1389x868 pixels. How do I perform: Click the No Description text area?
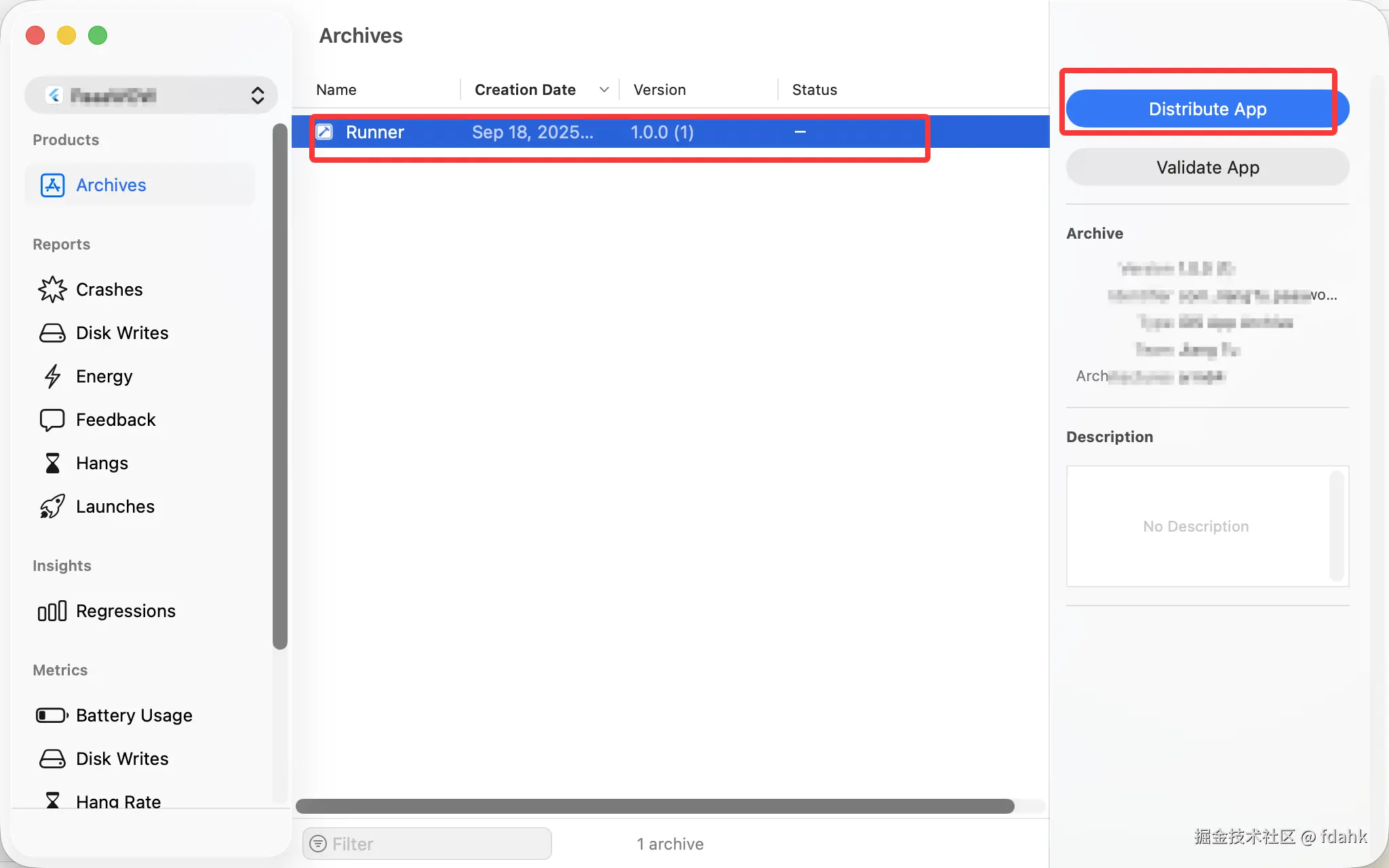click(1196, 526)
